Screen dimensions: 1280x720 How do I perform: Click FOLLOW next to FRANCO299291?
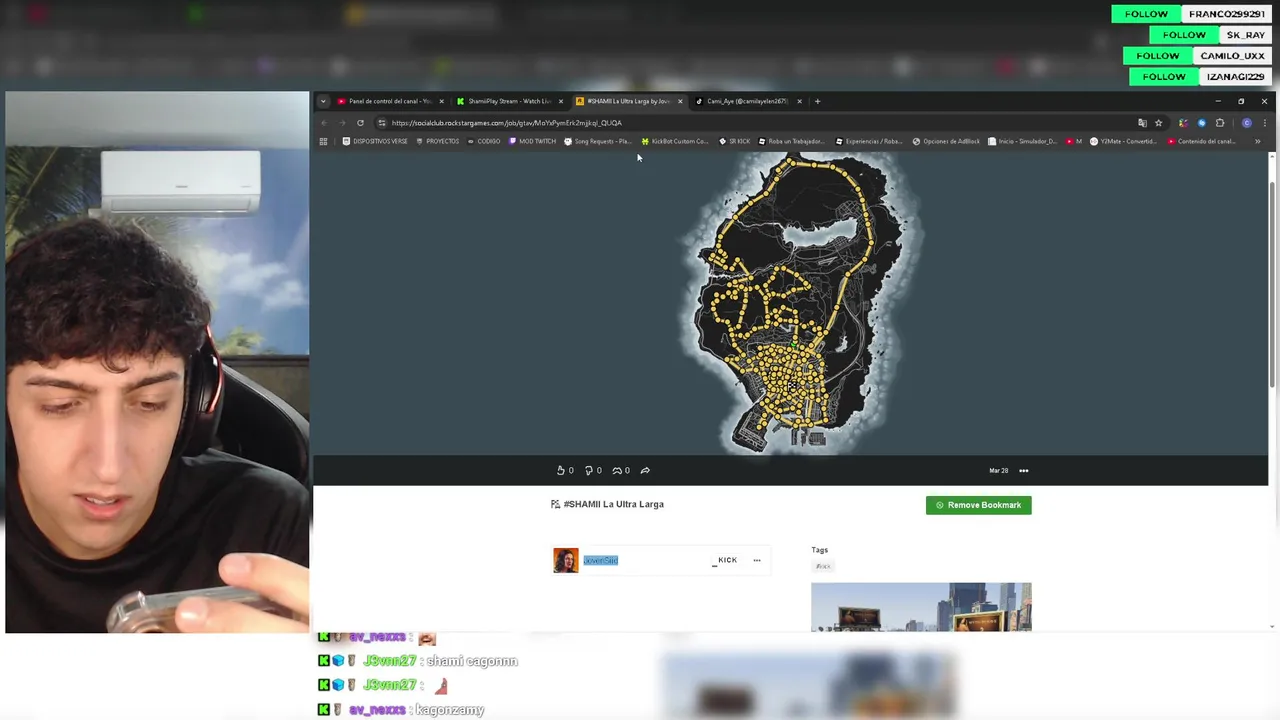tap(1146, 14)
